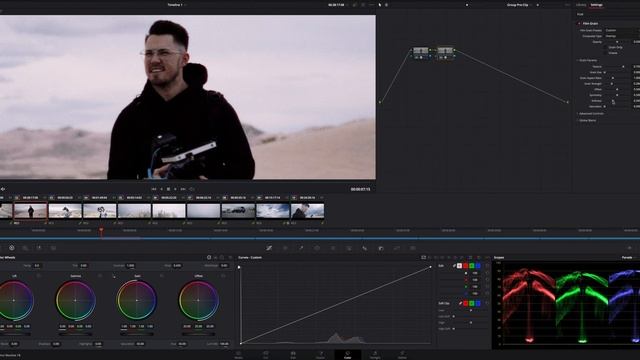Open the Sizing palette
The height and width of the screenshot is (360, 640).
pos(396,248)
